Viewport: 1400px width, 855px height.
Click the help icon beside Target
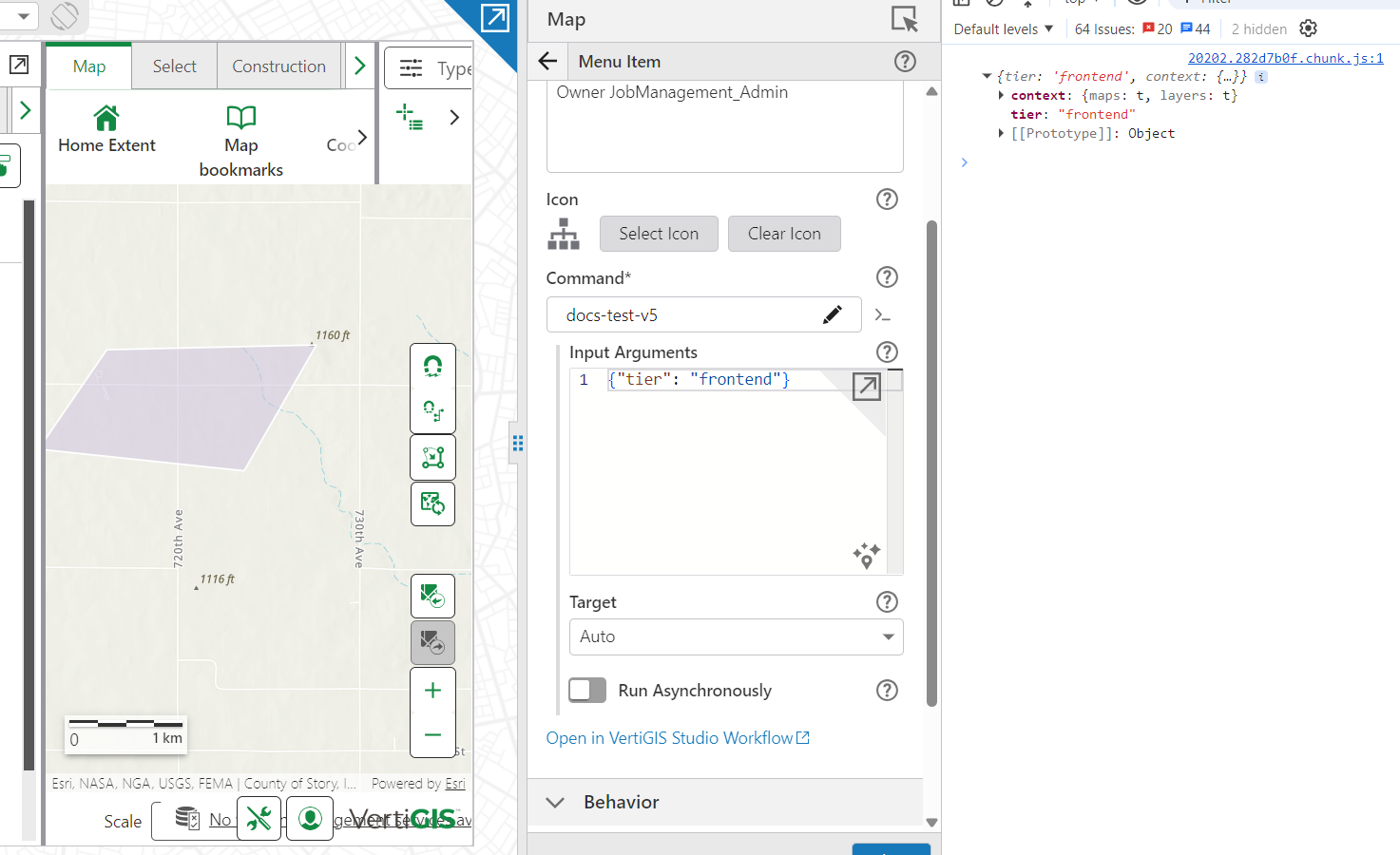tap(887, 602)
